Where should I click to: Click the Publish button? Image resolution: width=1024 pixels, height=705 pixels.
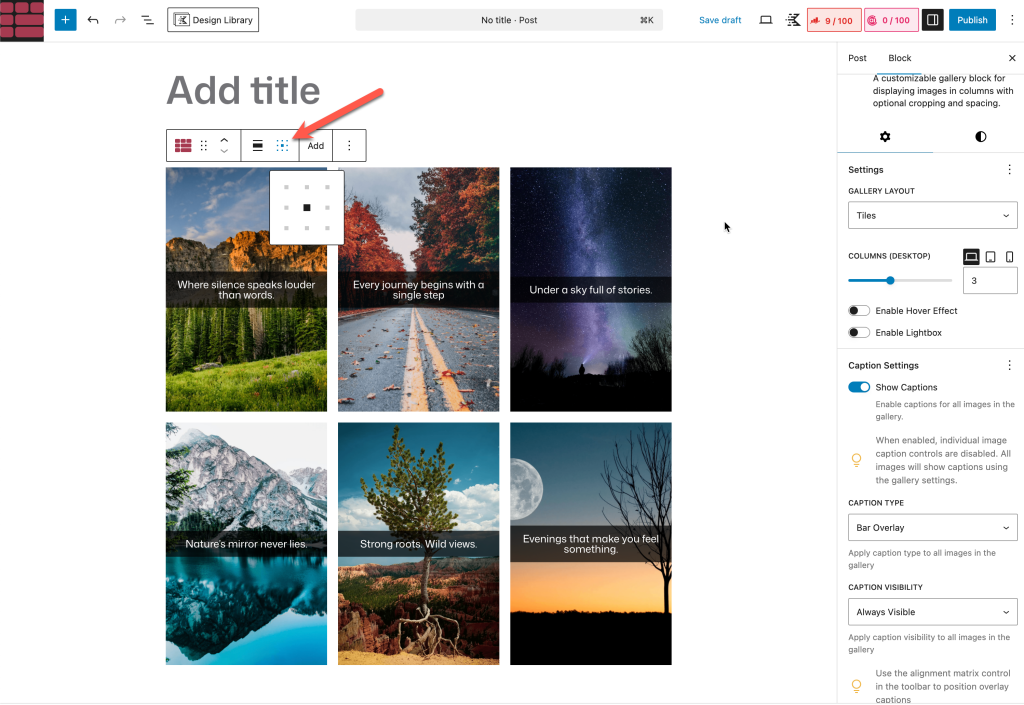point(972,20)
